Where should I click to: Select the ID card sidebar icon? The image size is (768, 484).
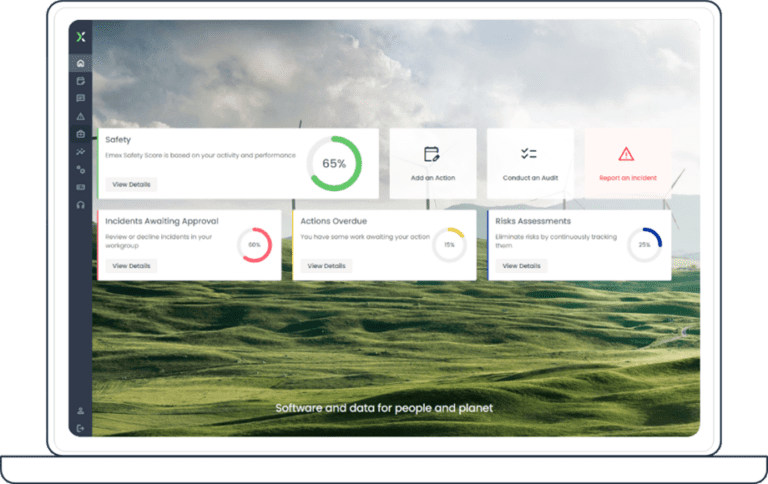coord(80,187)
